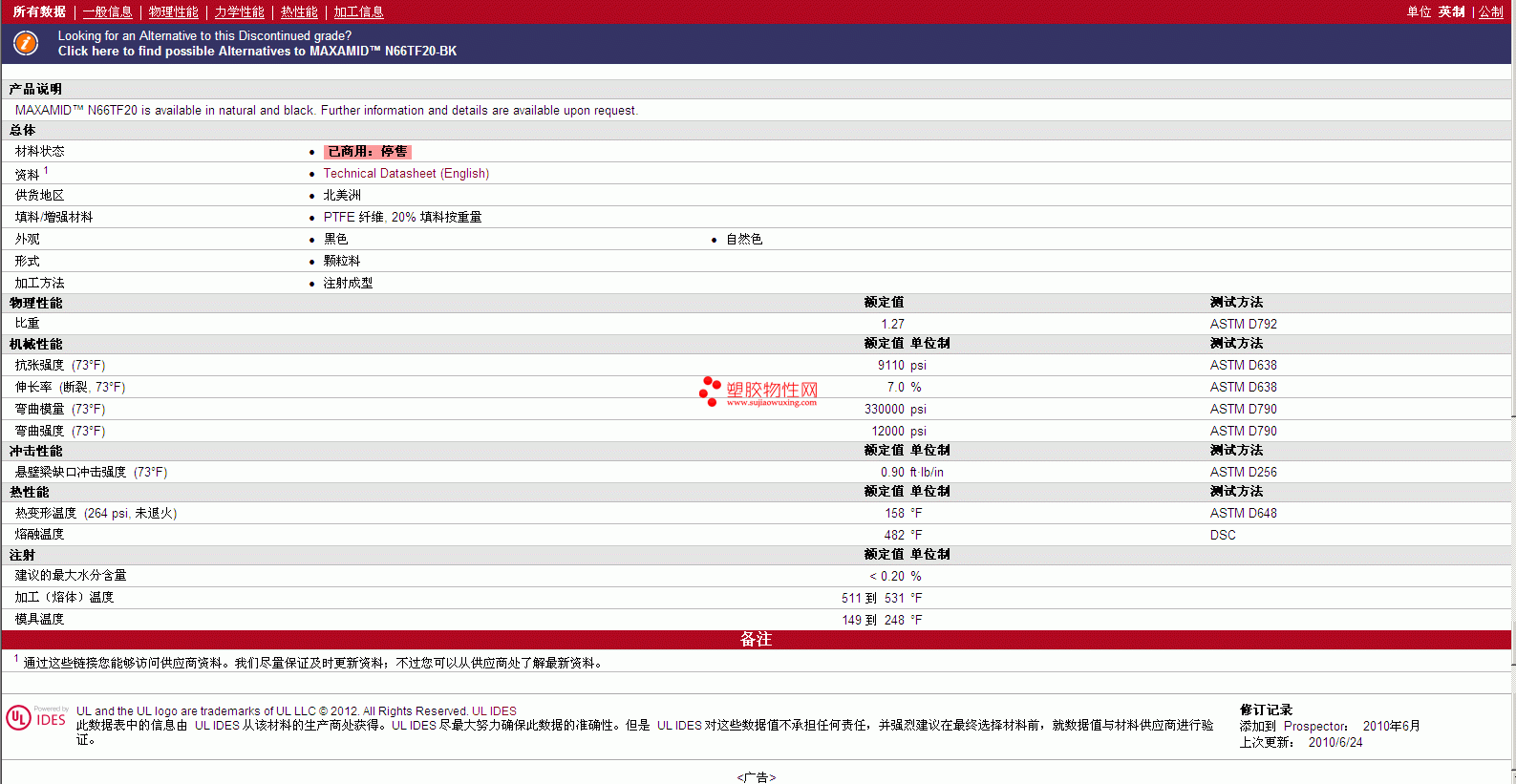Click the elongation value 7.0
The image size is (1516, 784).
tap(895, 388)
